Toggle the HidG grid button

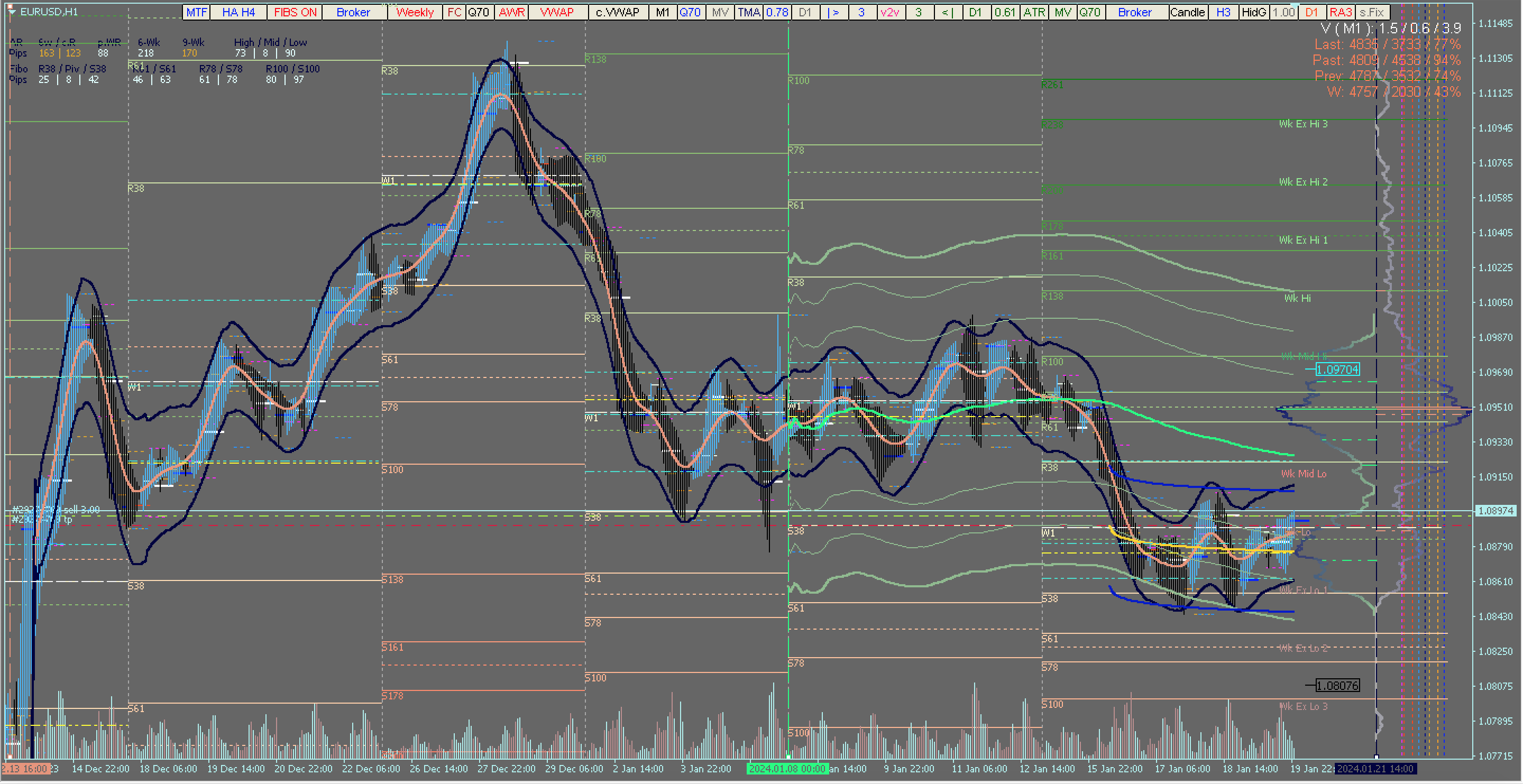(1253, 12)
